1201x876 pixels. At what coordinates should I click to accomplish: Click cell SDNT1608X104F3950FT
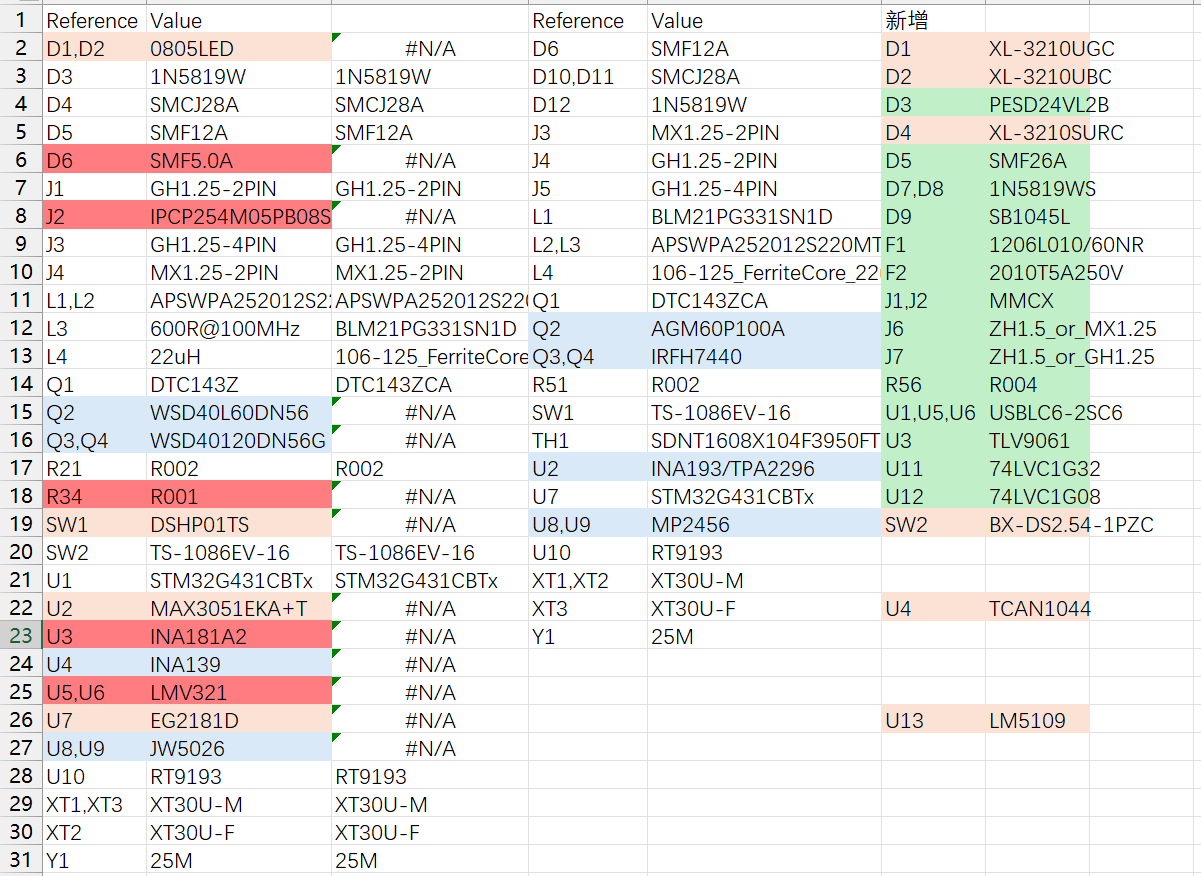click(x=764, y=440)
